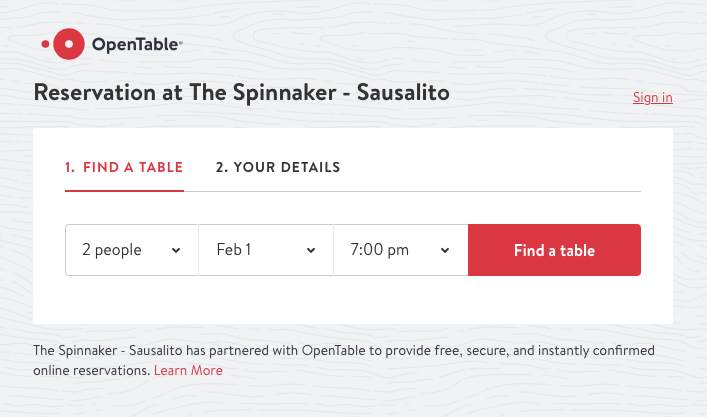Screen dimensions: 707x417
Task: Open the reservation time dropdown
Action: point(400,250)
